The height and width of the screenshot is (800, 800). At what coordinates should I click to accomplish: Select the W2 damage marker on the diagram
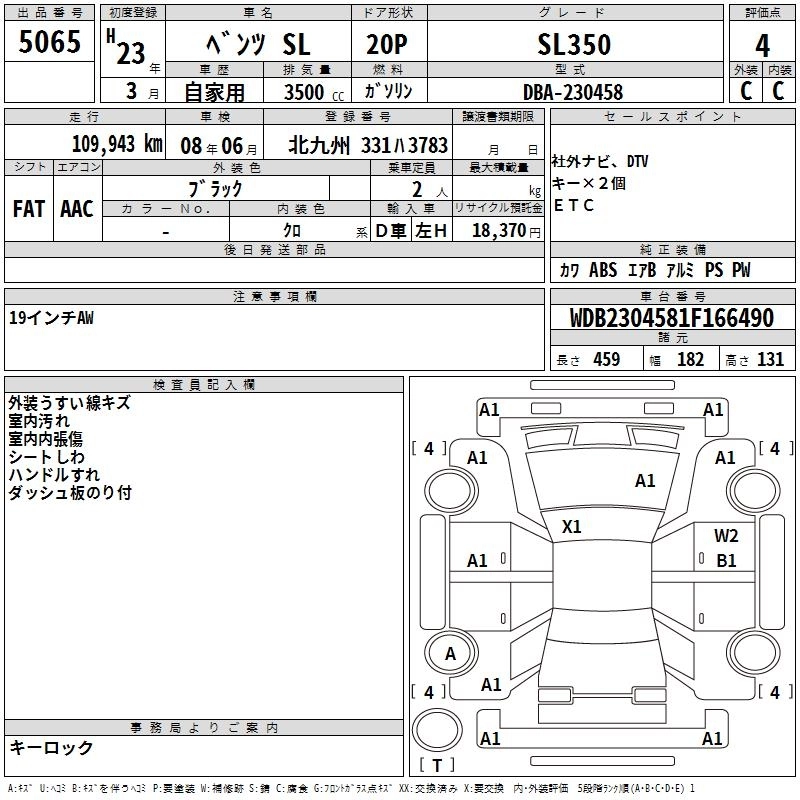coord(726,536)
